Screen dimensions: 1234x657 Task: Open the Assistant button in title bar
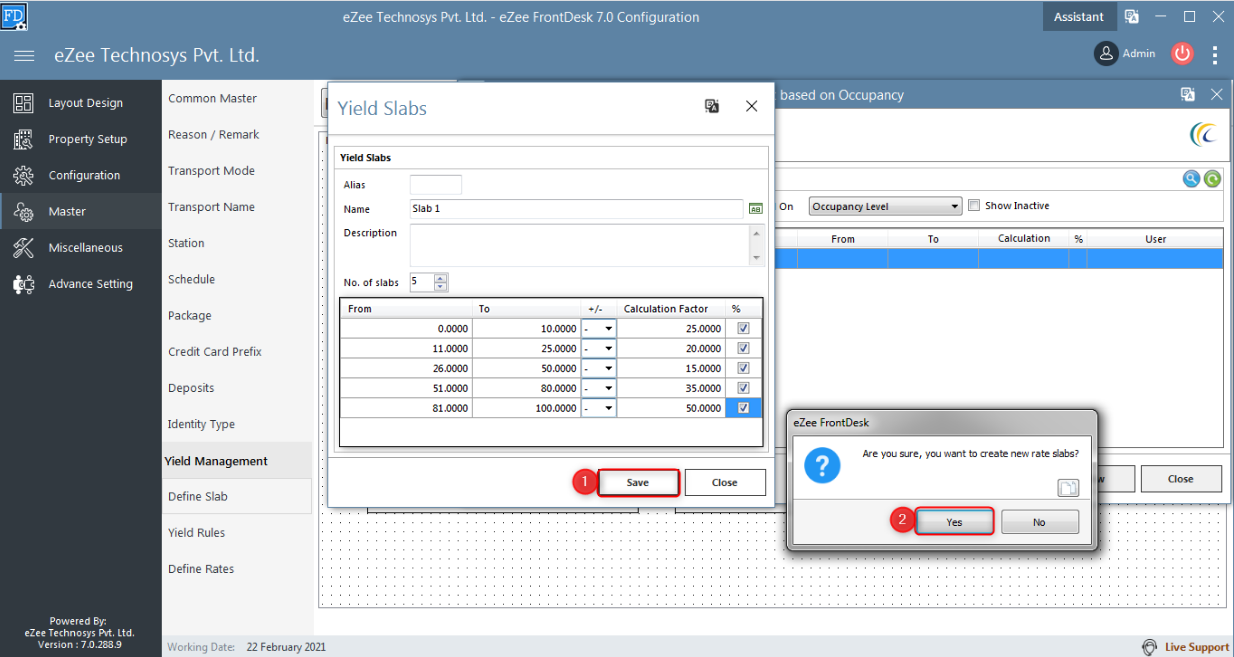click(x=1079, y=16)
